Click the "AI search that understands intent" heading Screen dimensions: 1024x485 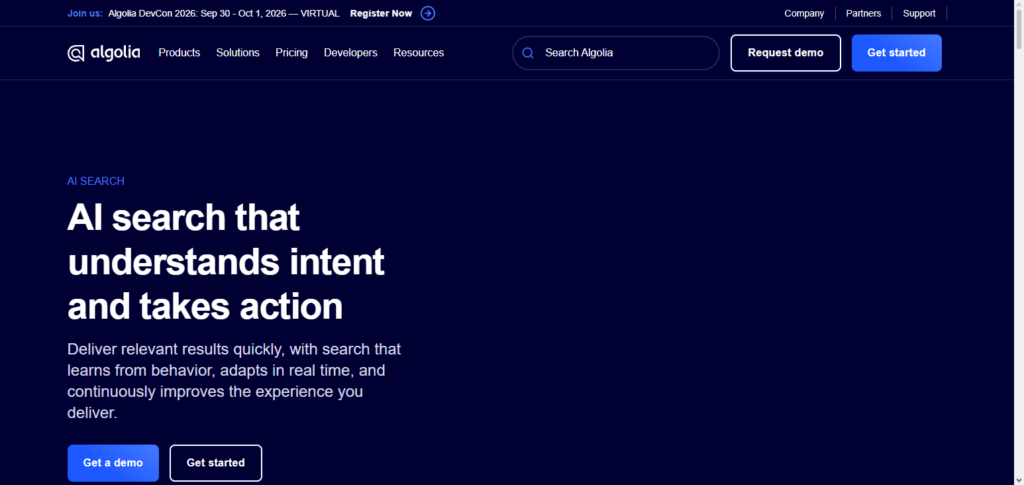[x=226, y=262]
